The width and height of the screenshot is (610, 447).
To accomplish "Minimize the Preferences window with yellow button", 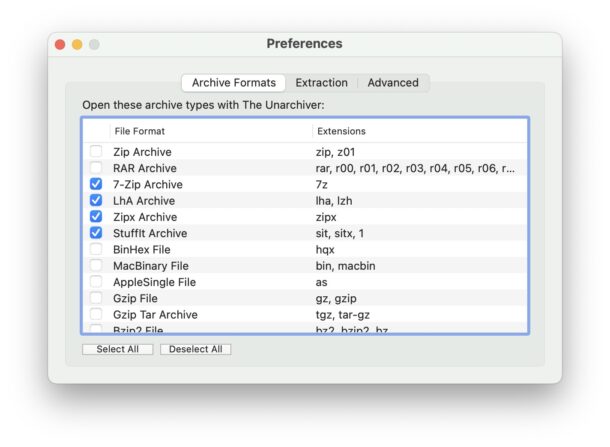I will point(77,45).
